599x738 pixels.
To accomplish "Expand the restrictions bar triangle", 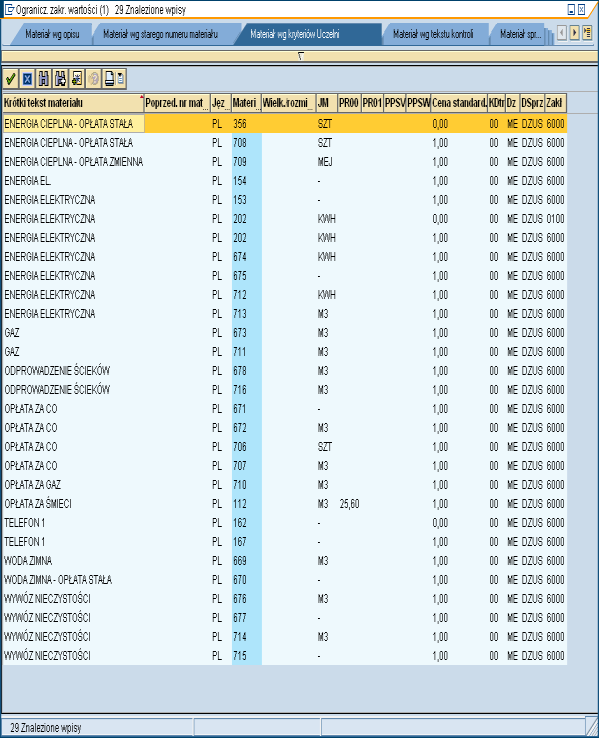I will [x=301, y=56].
